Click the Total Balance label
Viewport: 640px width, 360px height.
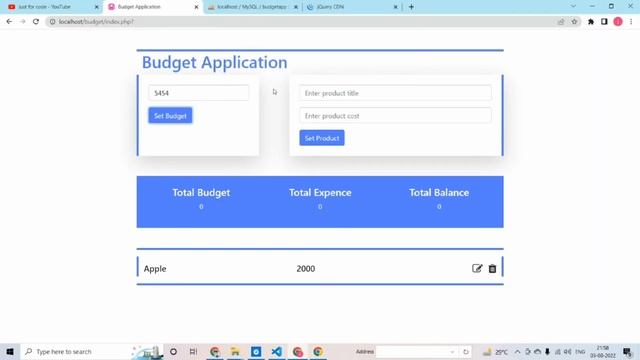(439, 193)
